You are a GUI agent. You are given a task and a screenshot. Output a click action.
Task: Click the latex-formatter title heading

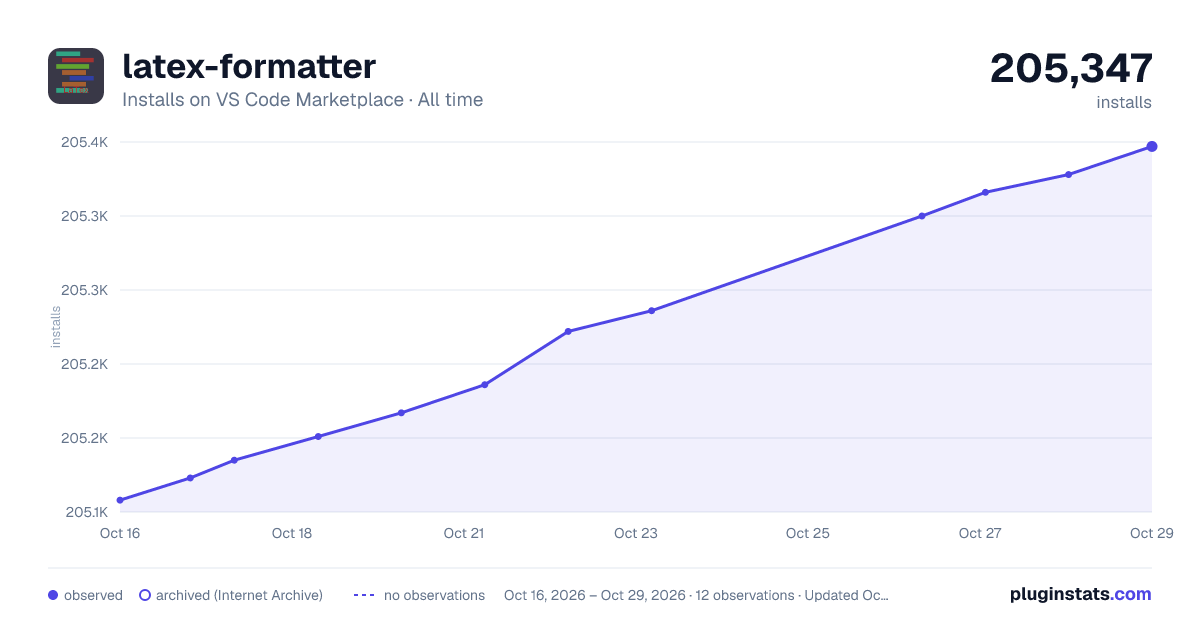pos(249,66)
